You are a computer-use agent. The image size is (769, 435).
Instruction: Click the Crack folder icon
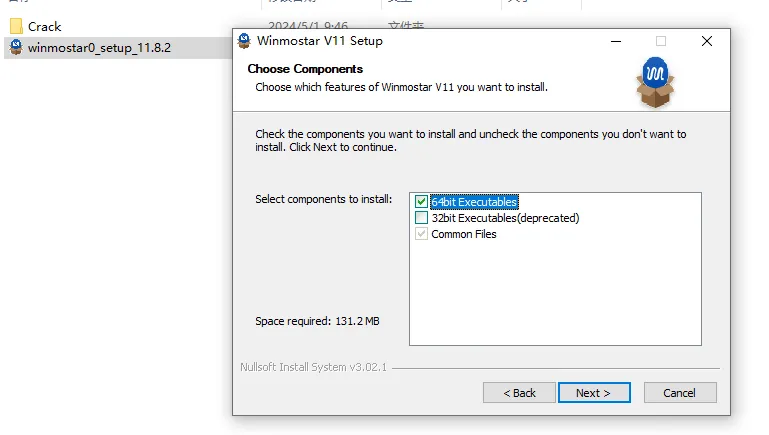tap(16, 27)
